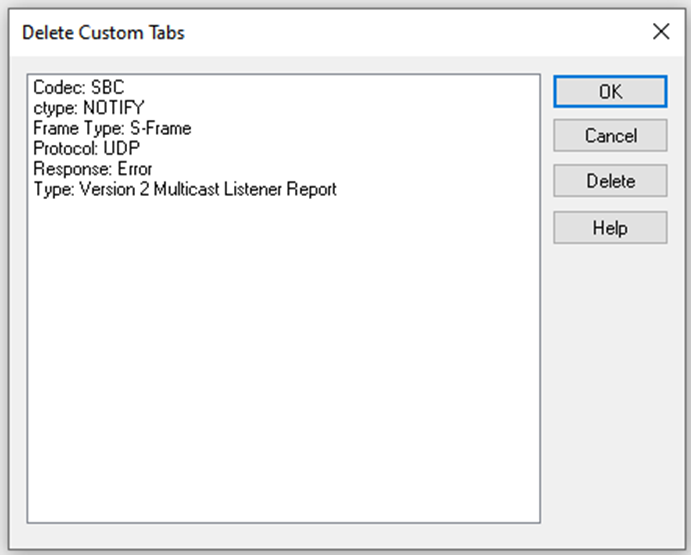The width and height of the screenshot is (691, 555).
Task: Click the Delete button
Action: pyautogui.click(x=610, y=181)
